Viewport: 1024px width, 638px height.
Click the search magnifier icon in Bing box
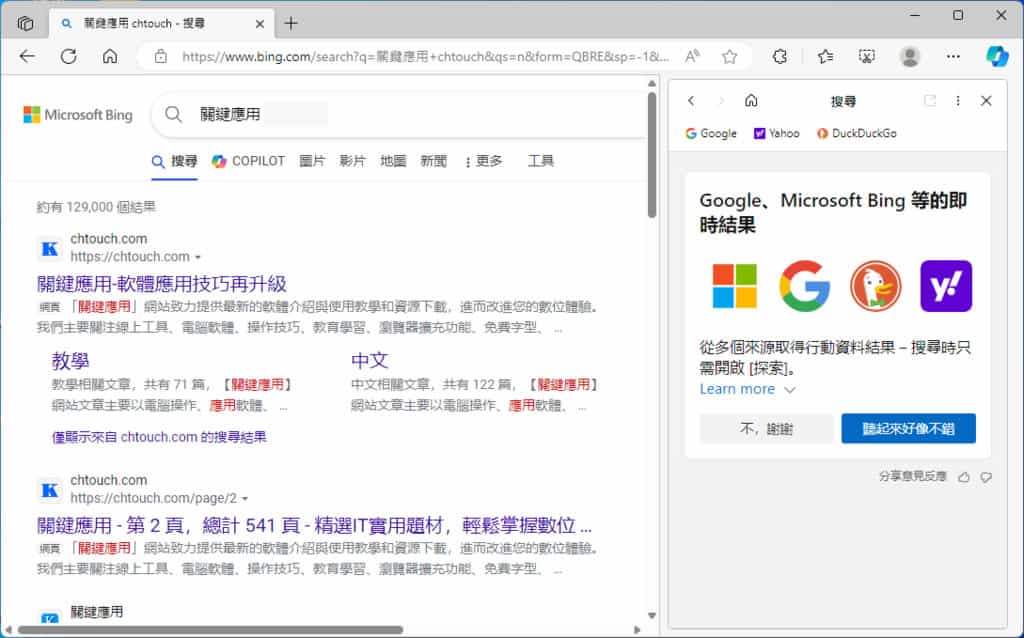[173, 114]
